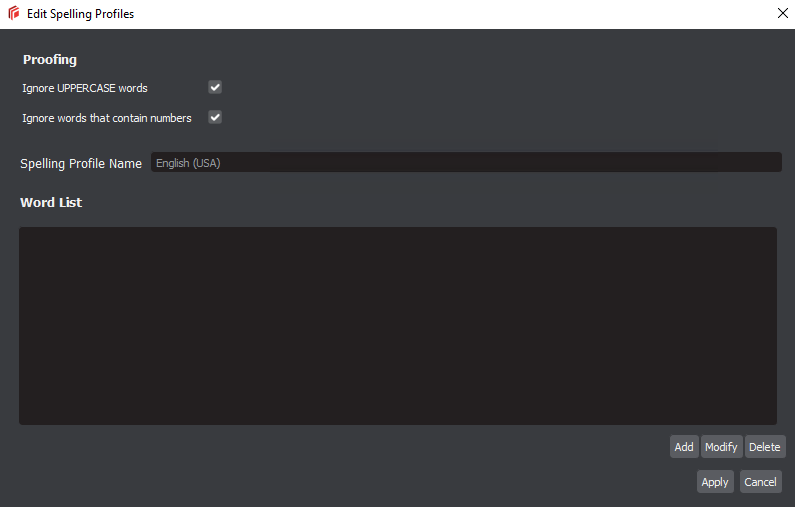
Task: Click the Proofing section heading
Action: (x=50, y=60)
